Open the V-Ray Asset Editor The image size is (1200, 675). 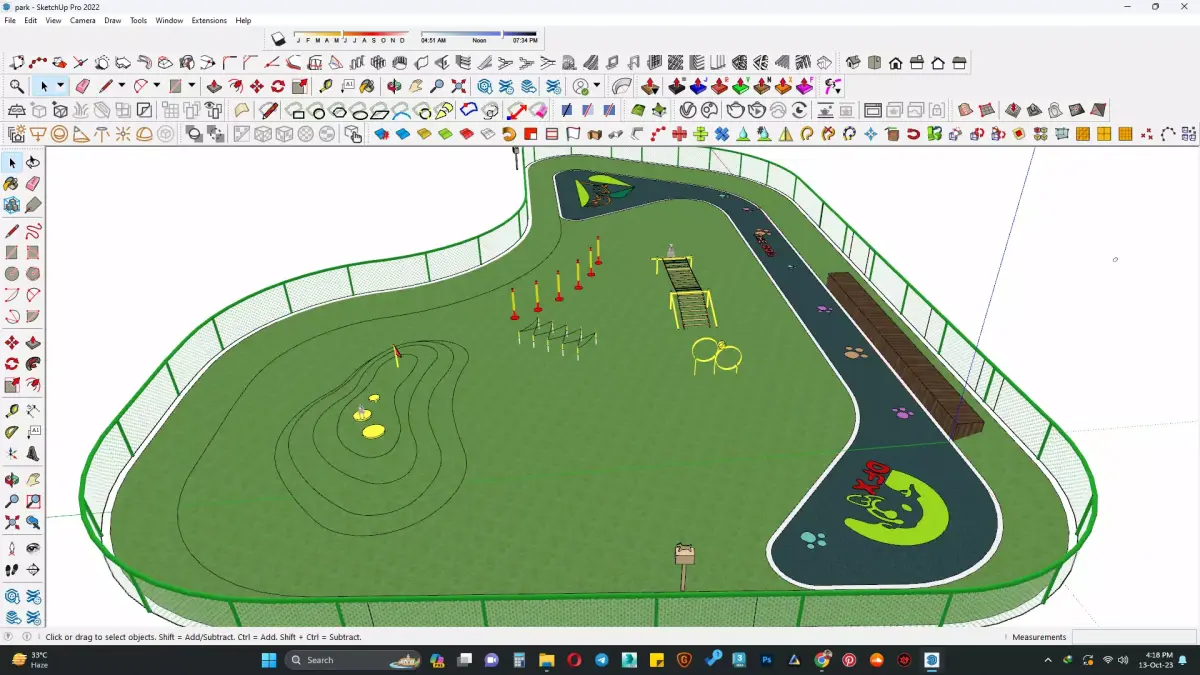[x=688, y=110]
